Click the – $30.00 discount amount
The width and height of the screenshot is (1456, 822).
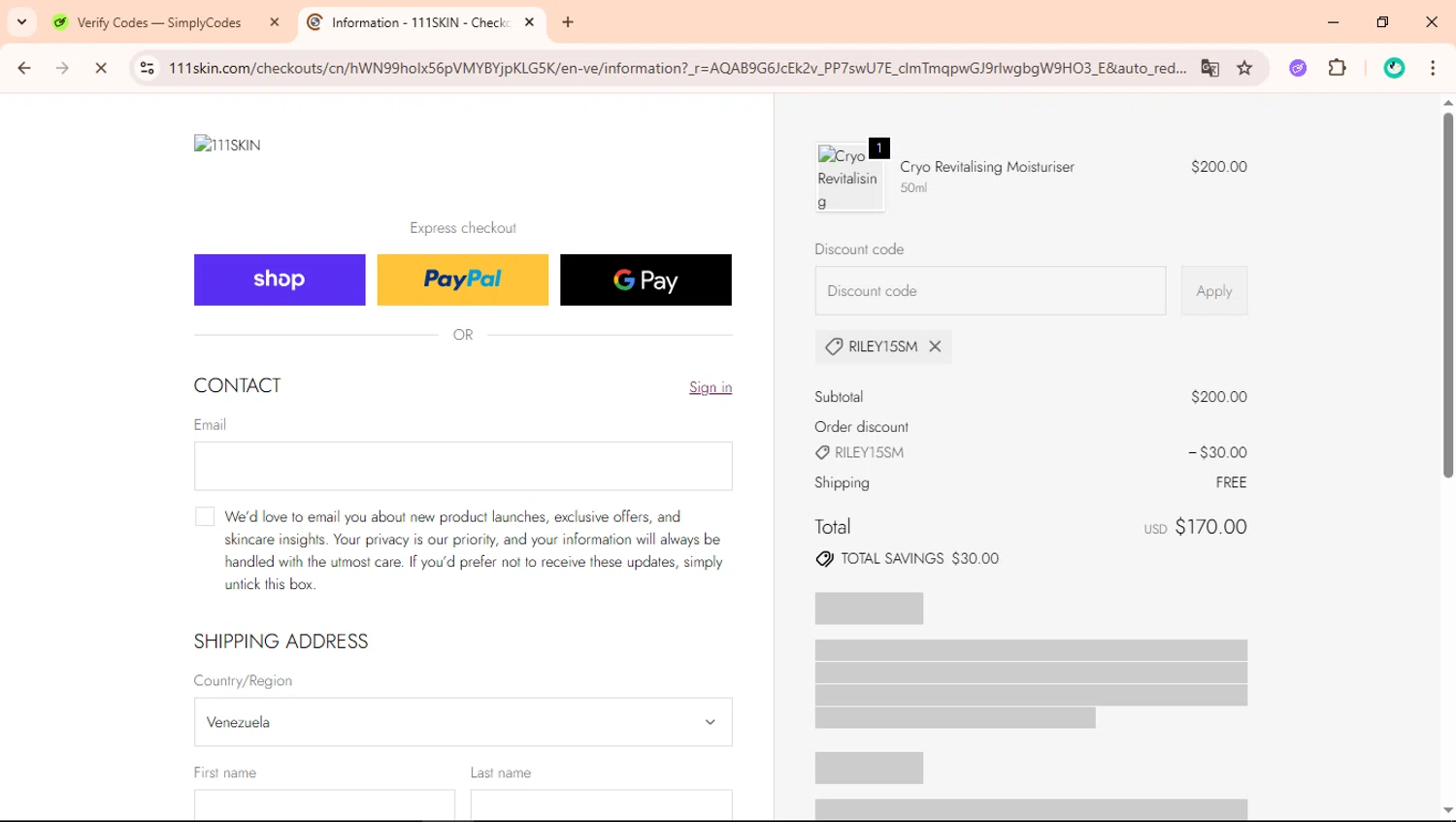coord(1217,452)
